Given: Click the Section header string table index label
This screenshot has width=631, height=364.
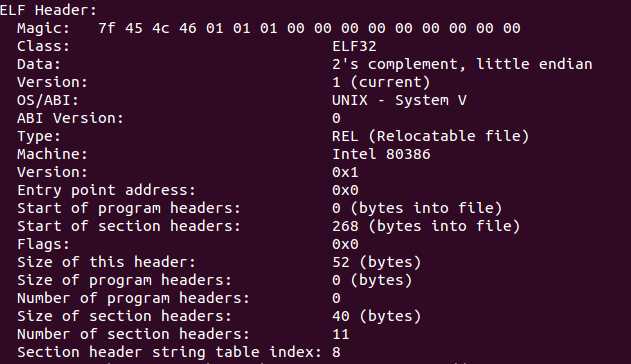Looking at the screenshot, I should [x=169, y=352].
